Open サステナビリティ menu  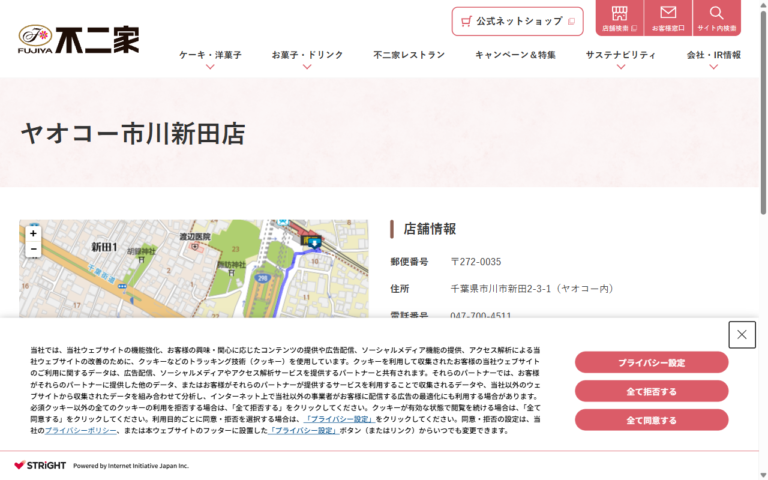(621, 55)
